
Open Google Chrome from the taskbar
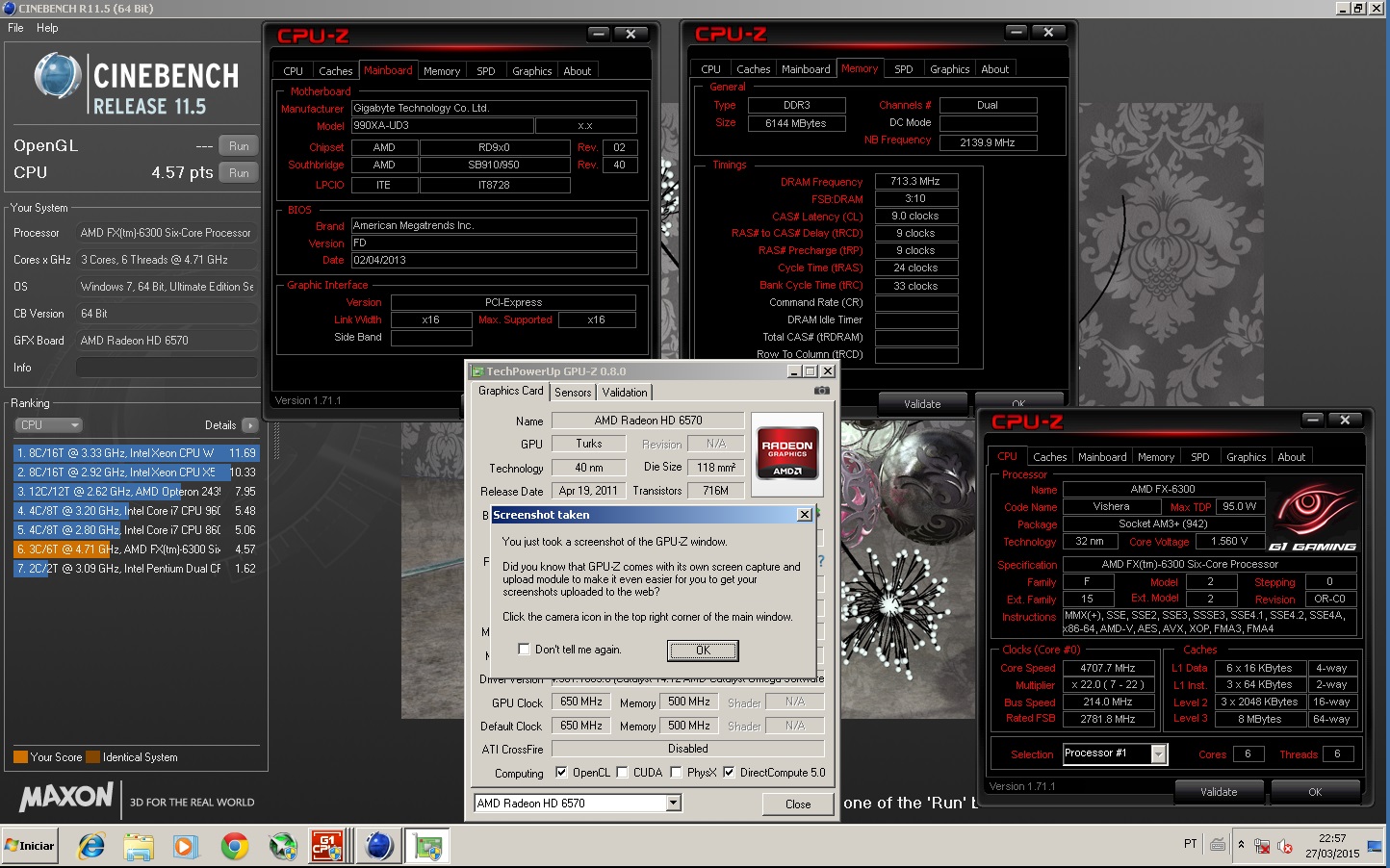point(234,846)
